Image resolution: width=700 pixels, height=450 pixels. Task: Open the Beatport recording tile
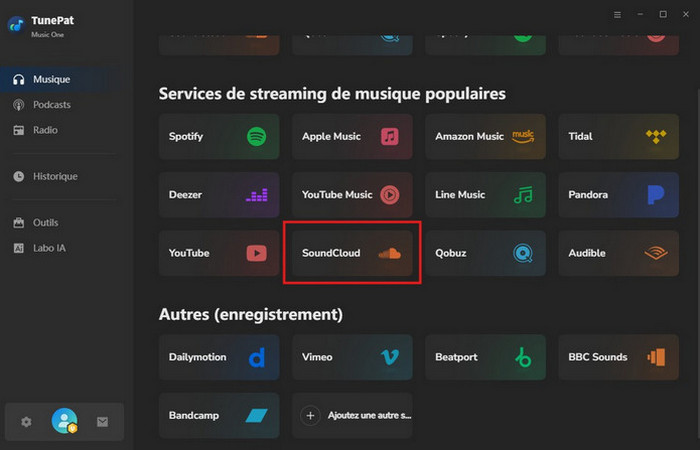485,357
